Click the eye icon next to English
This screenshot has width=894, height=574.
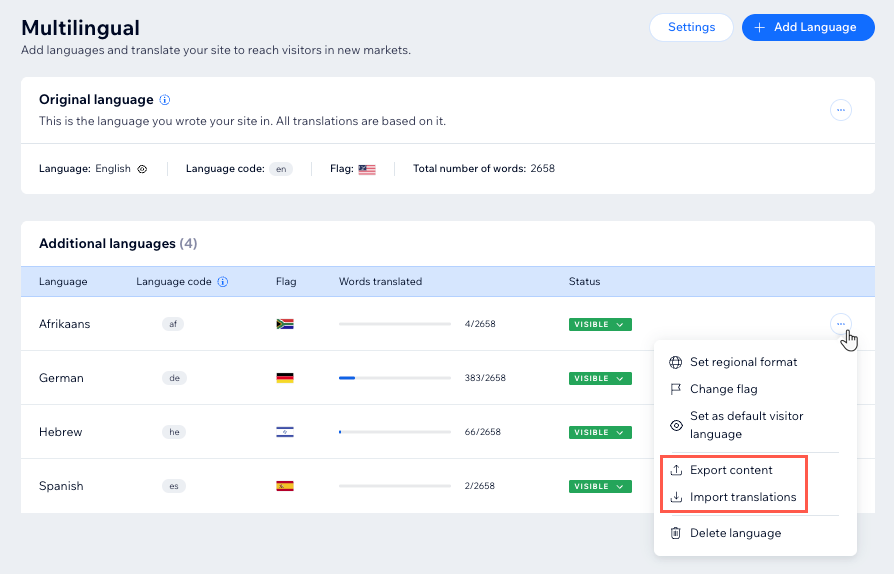coord(143,169)
